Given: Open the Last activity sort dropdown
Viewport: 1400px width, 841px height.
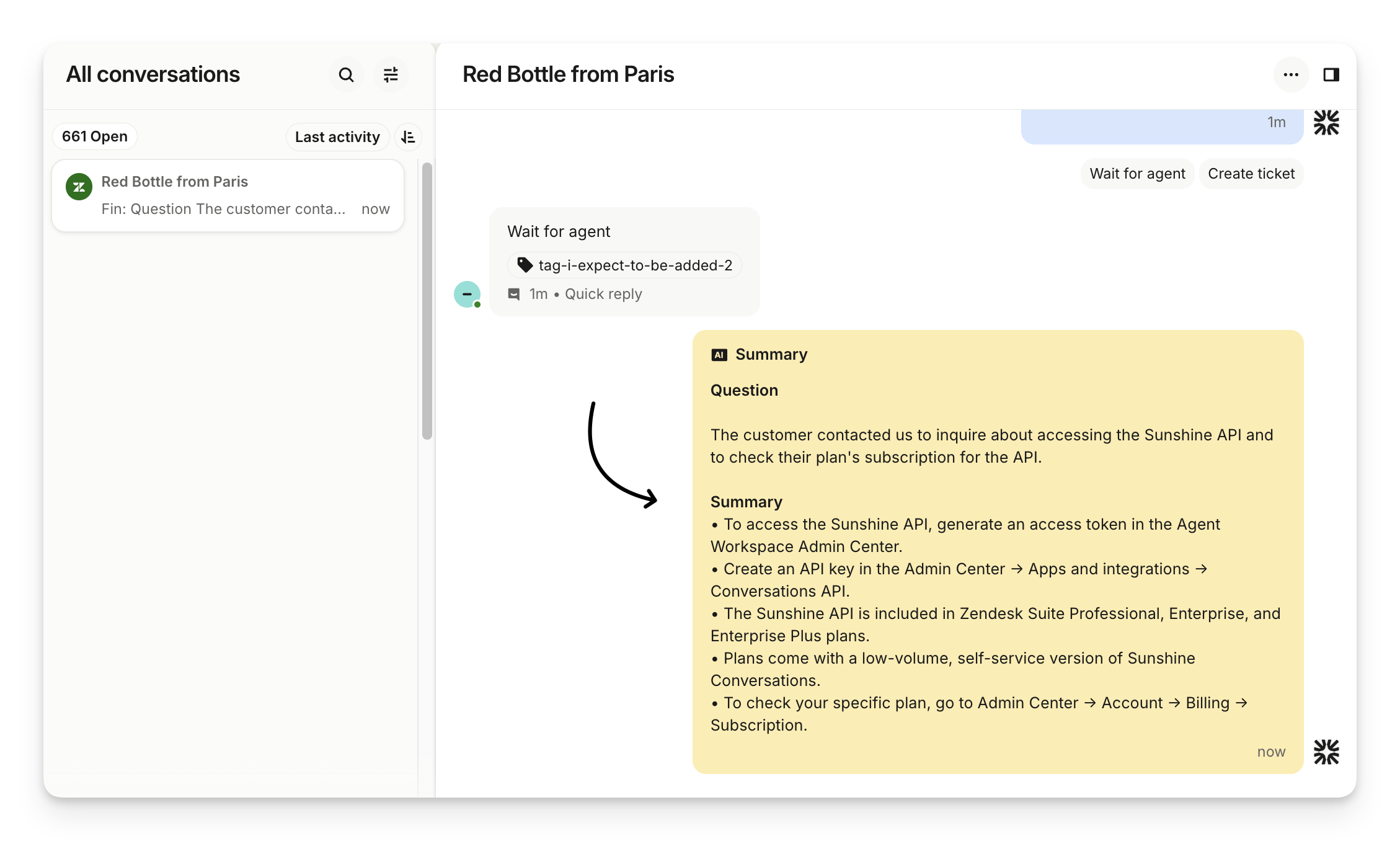Looking at the screenshot, I should (337, 137).
